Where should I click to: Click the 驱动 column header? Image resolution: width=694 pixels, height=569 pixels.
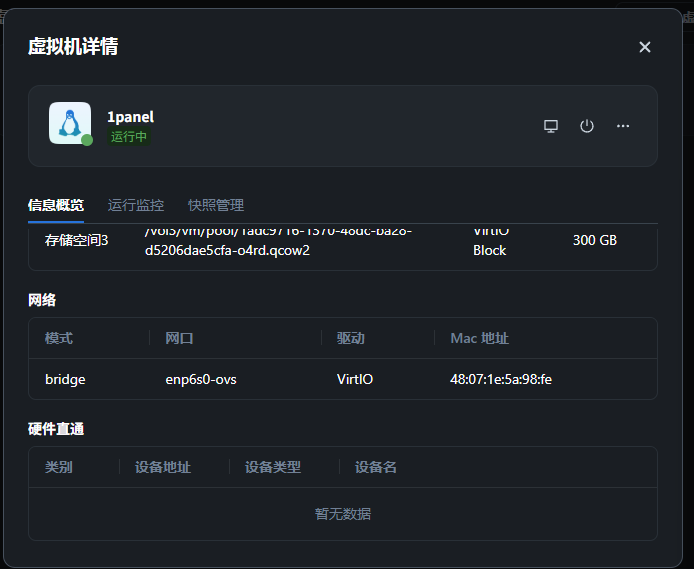(x=351, y=338)
